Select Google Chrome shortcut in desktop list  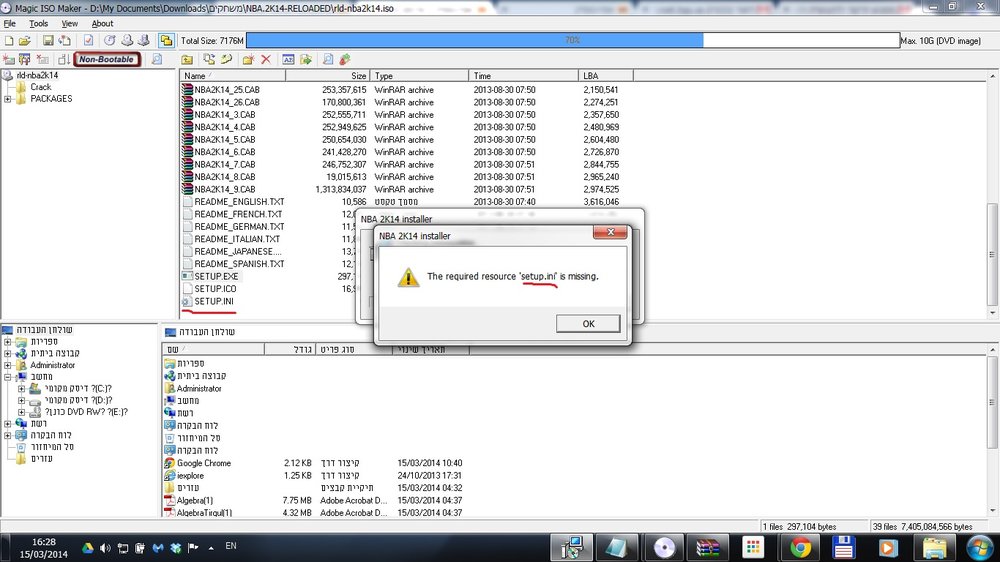tap(203, 463)
